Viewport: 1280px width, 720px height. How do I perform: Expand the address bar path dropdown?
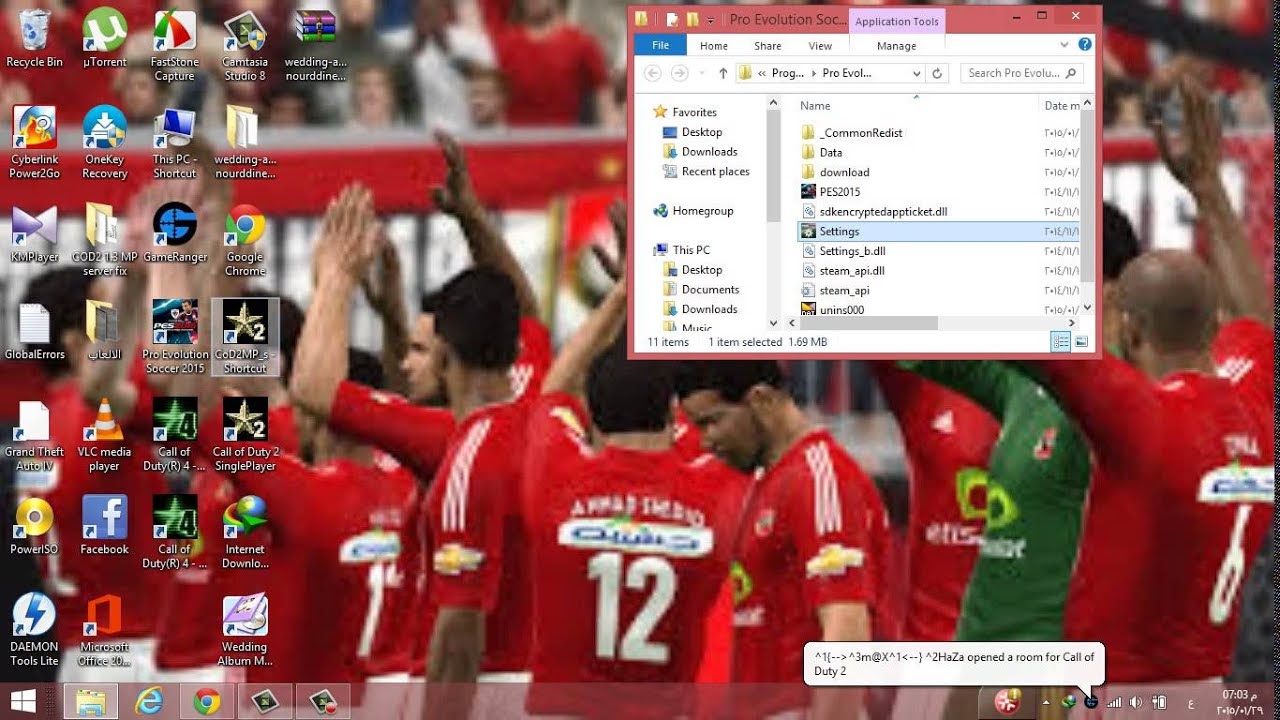[916, 73]
